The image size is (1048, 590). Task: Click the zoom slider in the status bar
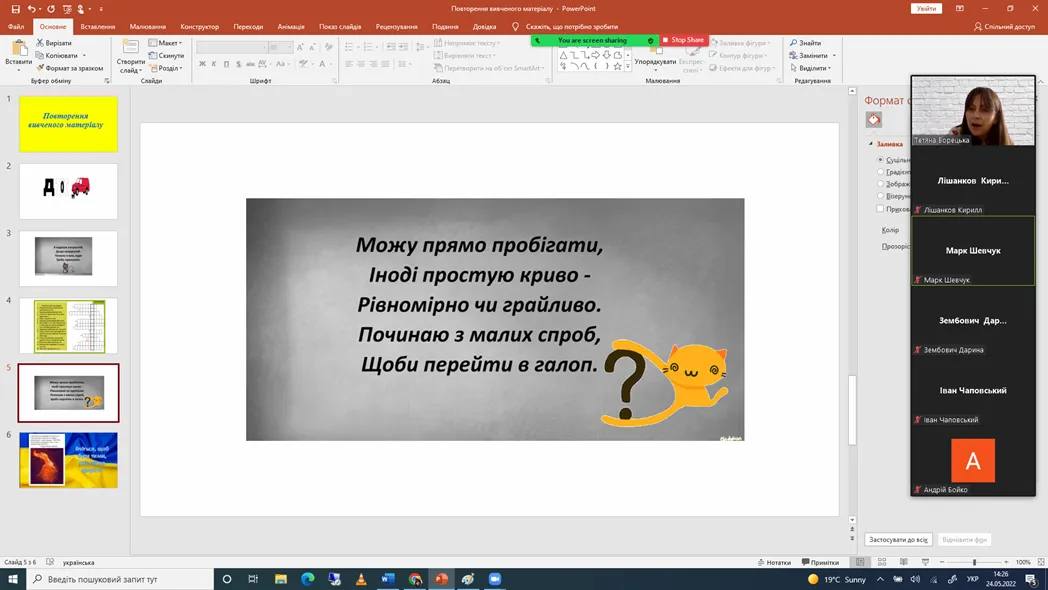coord(974,562)
